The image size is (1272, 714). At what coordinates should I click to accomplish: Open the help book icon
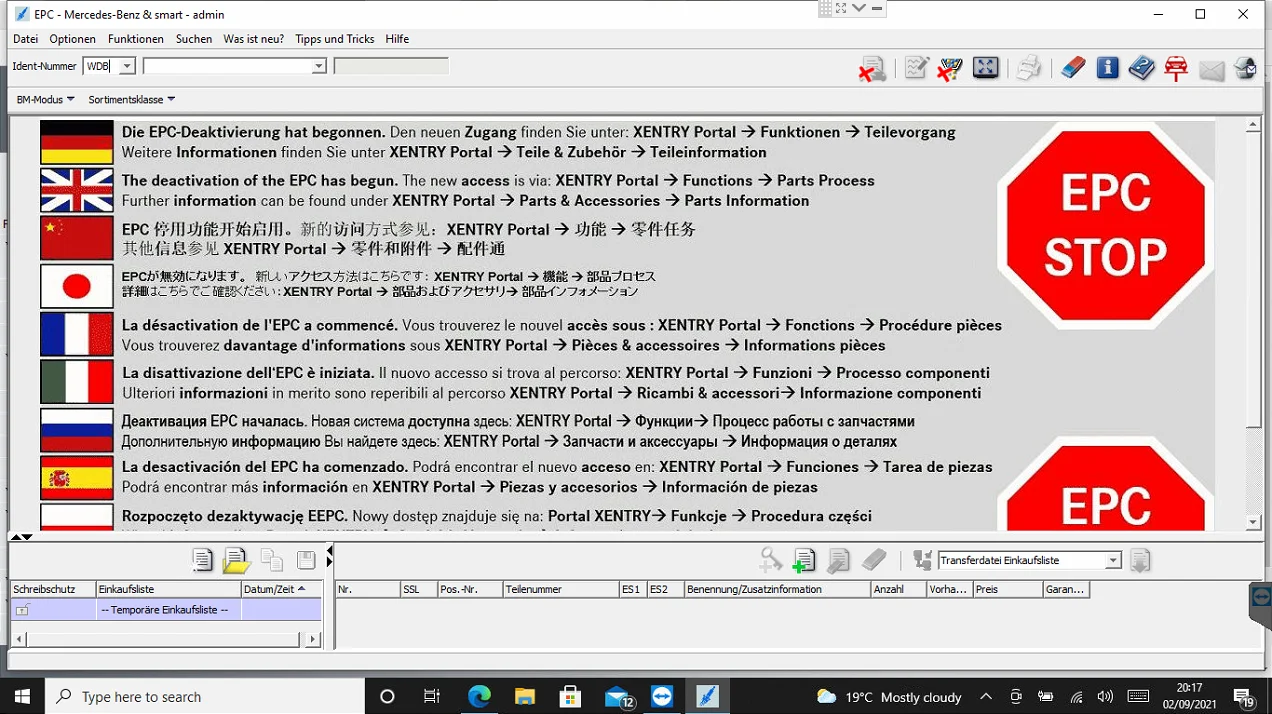coord(1141,68)
